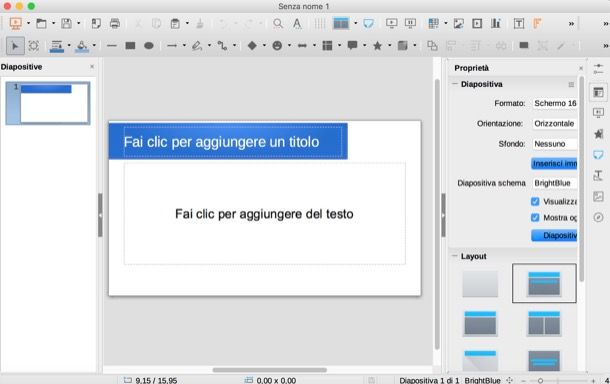Click the blue Diapositiva schema button
The height and width of the screenshot is (384, 610).
coord(554,235)
